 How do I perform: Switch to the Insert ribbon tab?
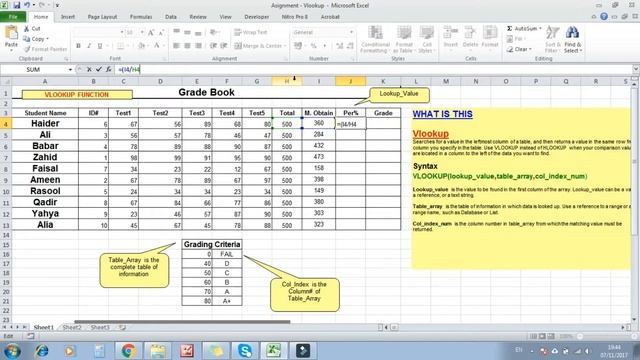click(x=68, y=17)
